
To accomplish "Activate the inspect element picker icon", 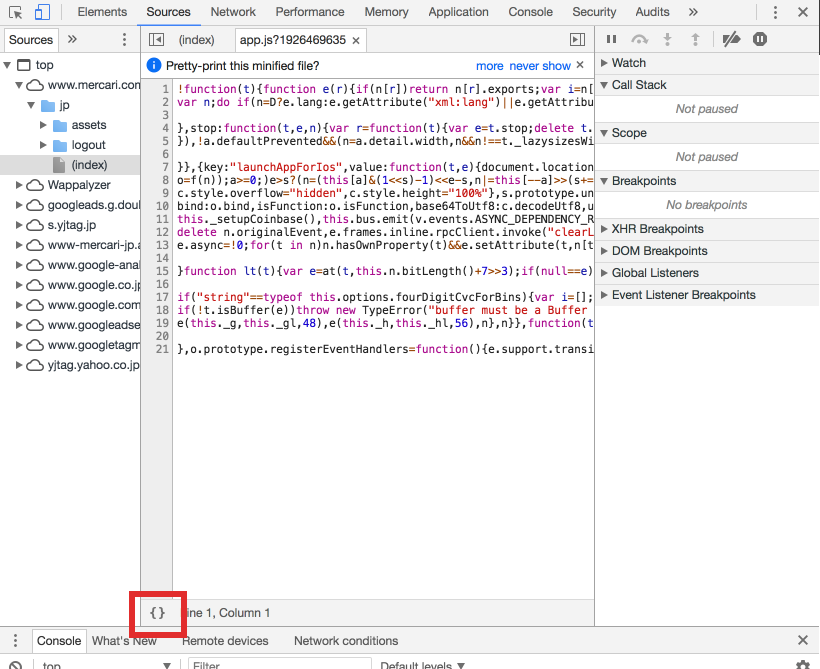I will 15,12.
